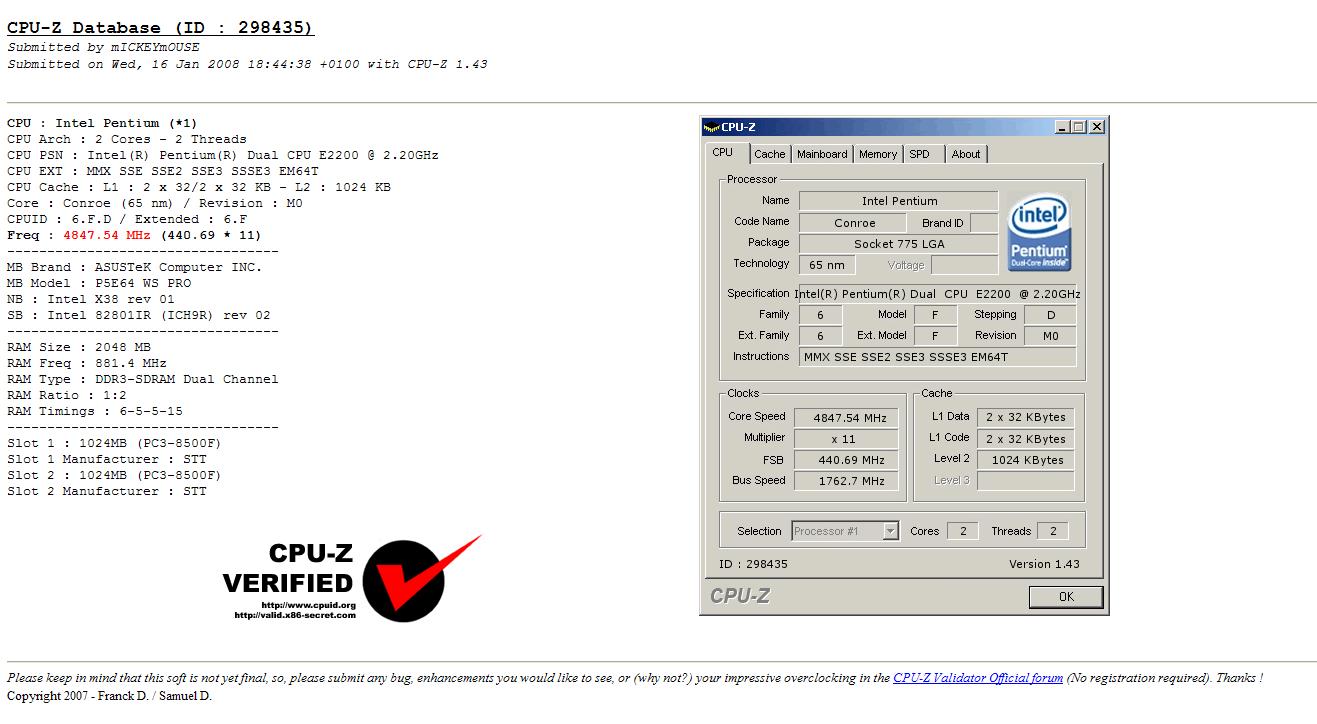
Task: Click the Revision field showing M0
Action: point(1051,336)
